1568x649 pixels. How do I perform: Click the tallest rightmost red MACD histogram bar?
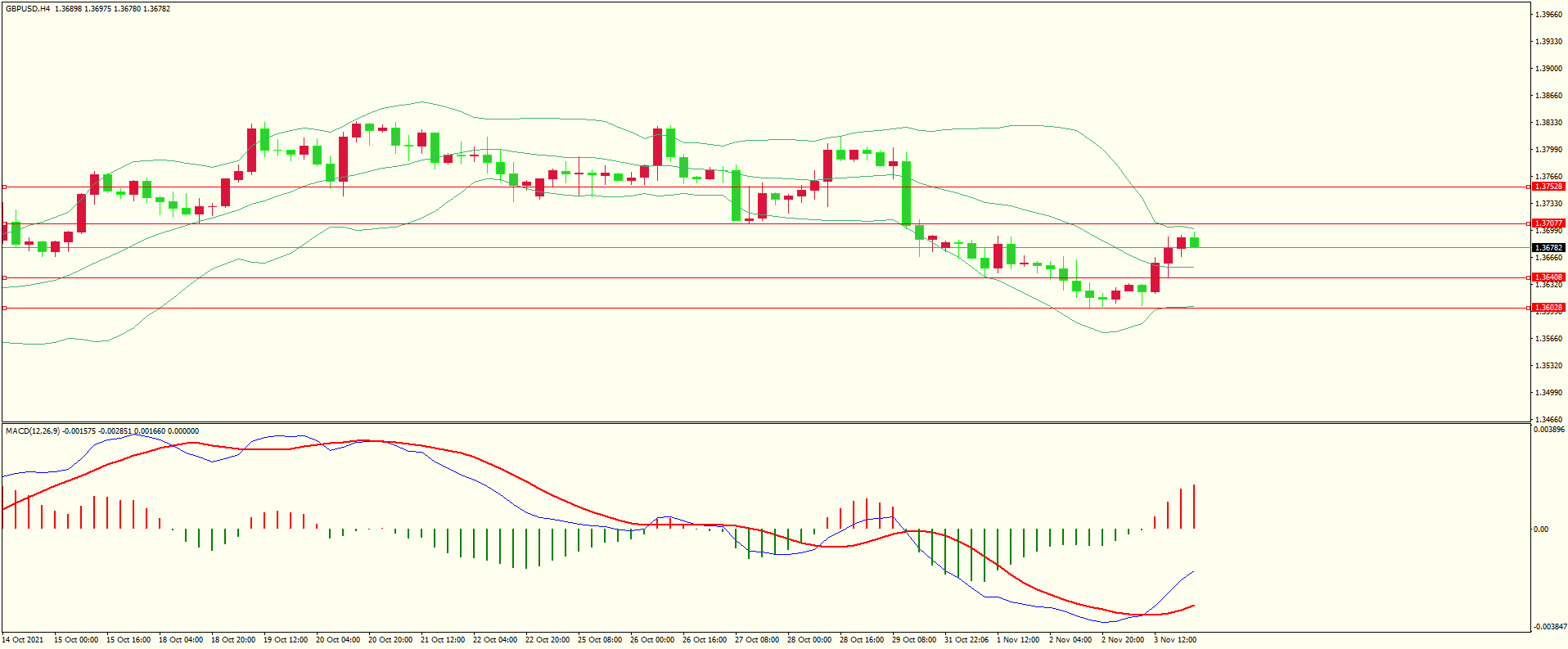coord(1194,507)
